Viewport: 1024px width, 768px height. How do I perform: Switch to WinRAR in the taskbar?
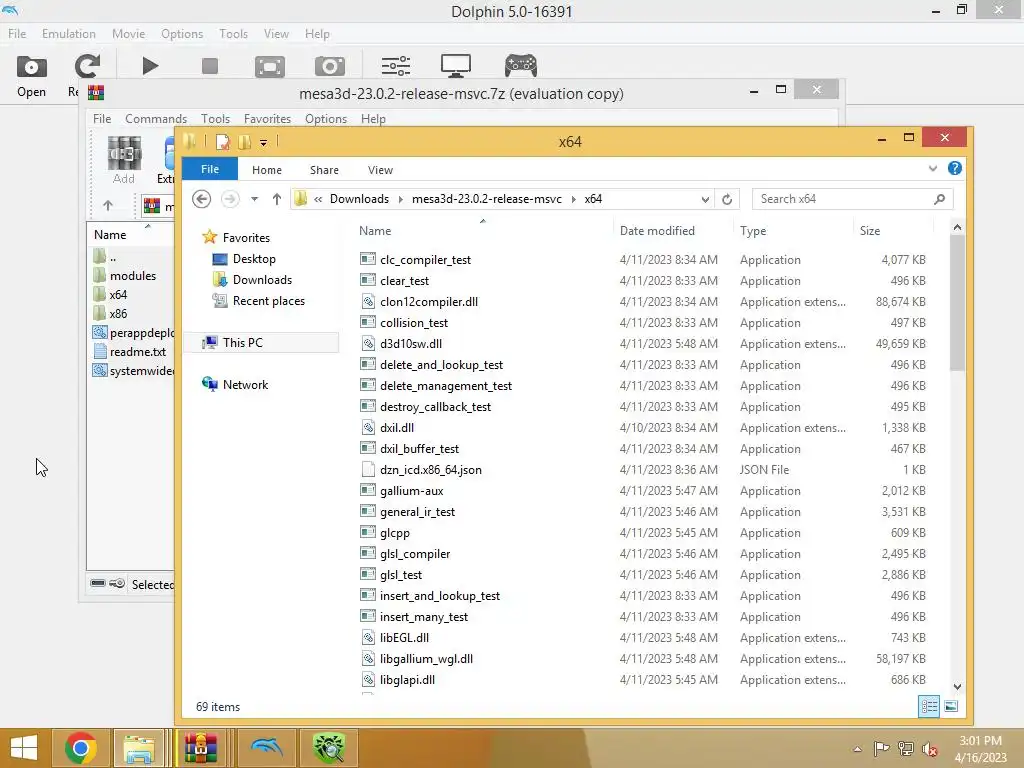pos(201,748)
